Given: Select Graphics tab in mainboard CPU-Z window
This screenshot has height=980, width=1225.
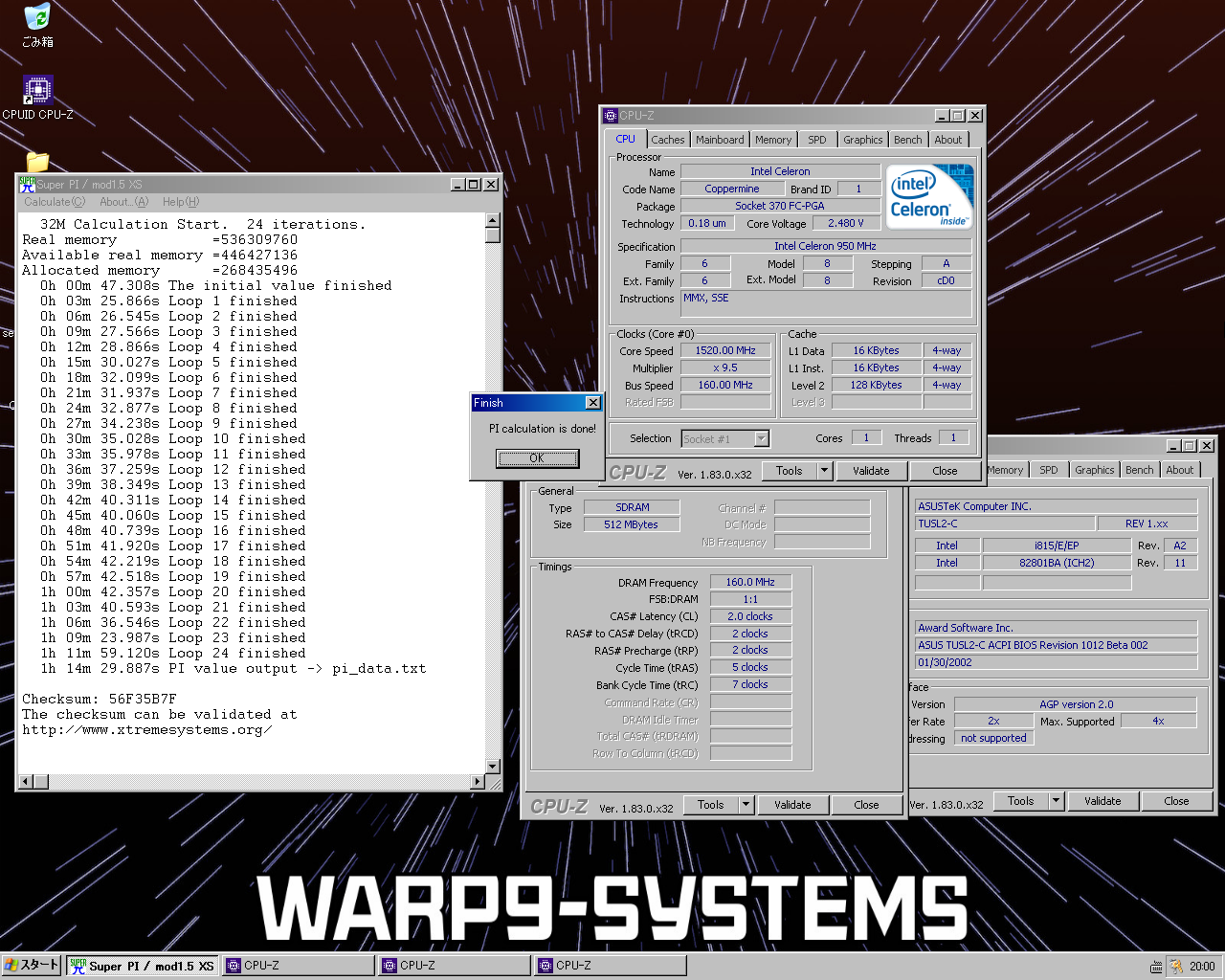Looking at the screenshot, I should pos(1095,470).
